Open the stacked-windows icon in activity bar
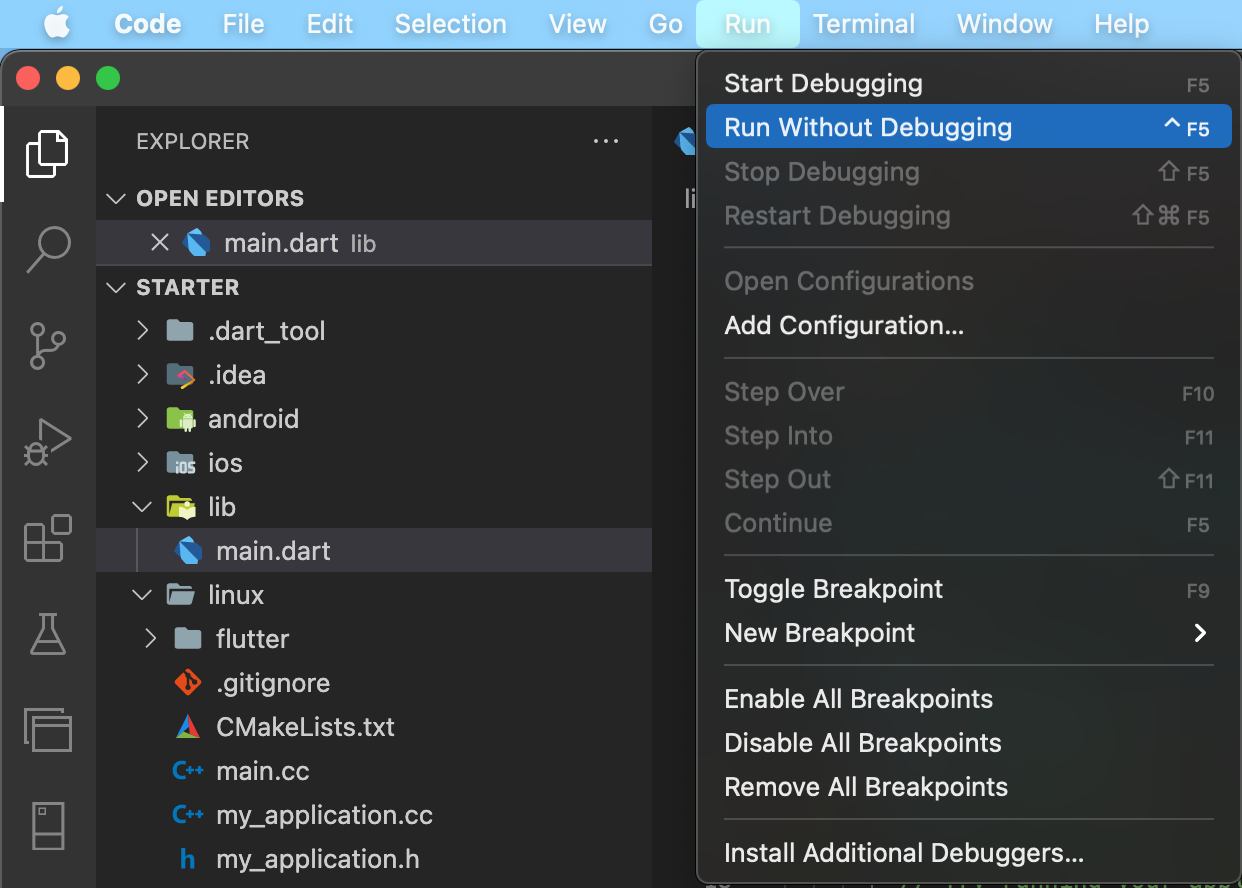The image size is (1242, 888). 47,729
